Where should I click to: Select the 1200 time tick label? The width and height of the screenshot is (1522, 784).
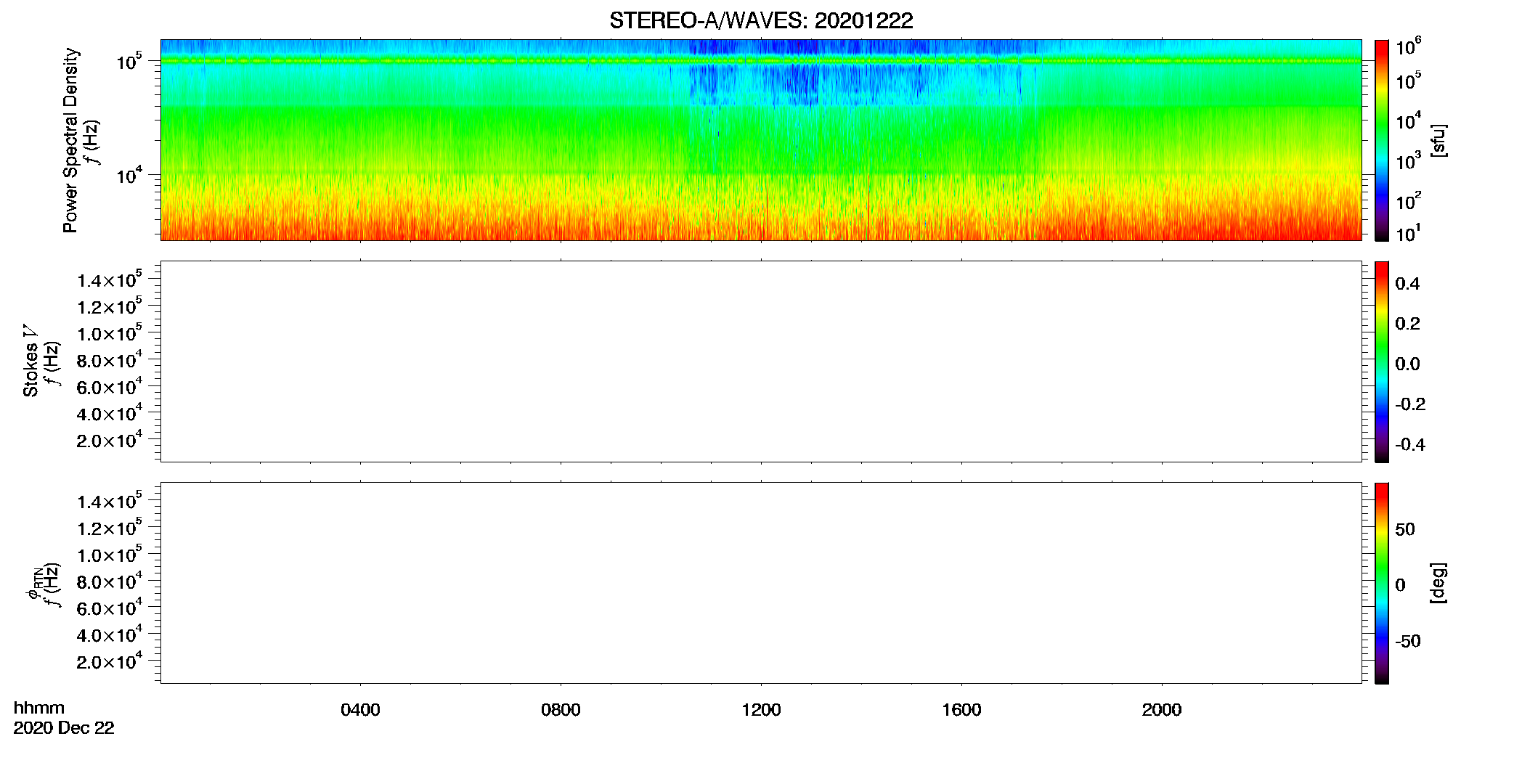coord(761,710)
